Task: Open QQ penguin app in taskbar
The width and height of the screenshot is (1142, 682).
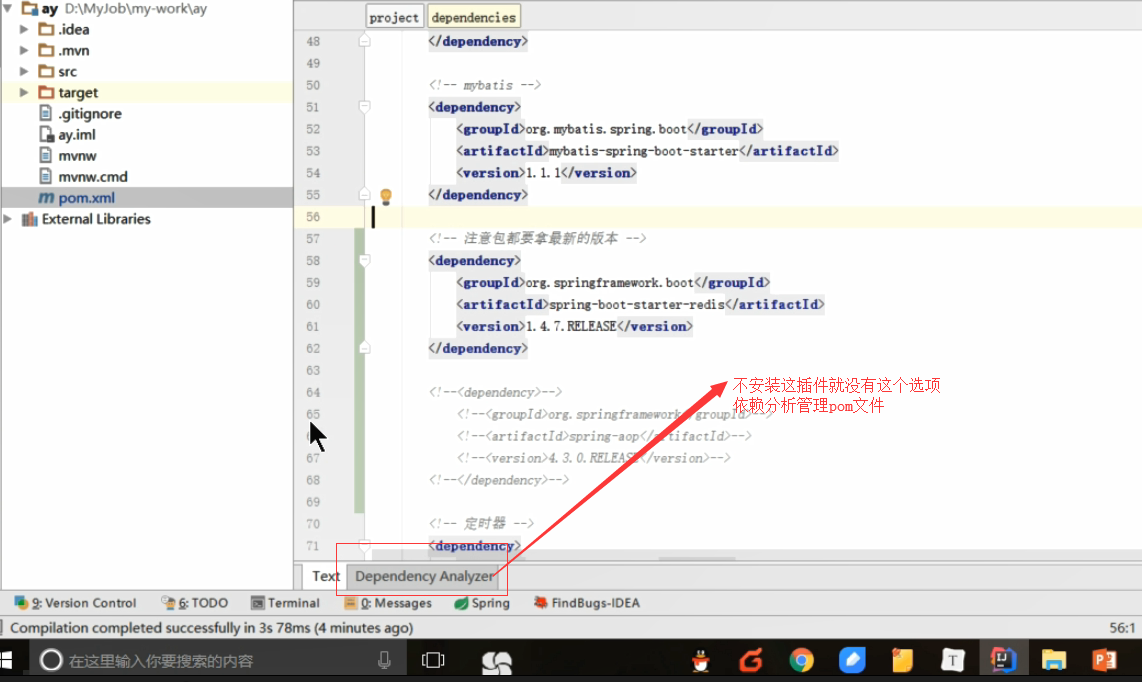Action: (x=701, y=661)
